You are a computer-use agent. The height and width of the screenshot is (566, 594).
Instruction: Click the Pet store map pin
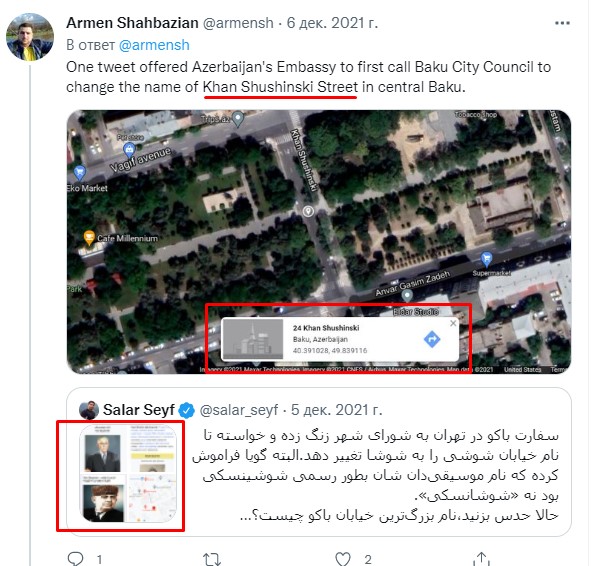coord(129,150)
